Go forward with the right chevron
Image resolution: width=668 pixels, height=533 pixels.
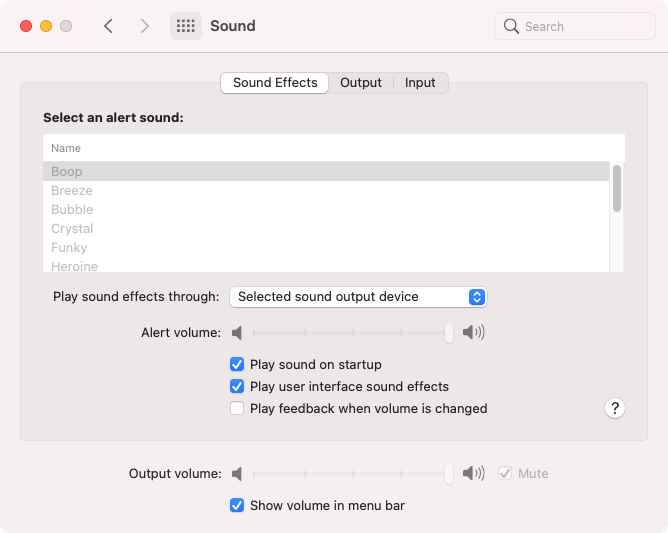click(145, 26)
